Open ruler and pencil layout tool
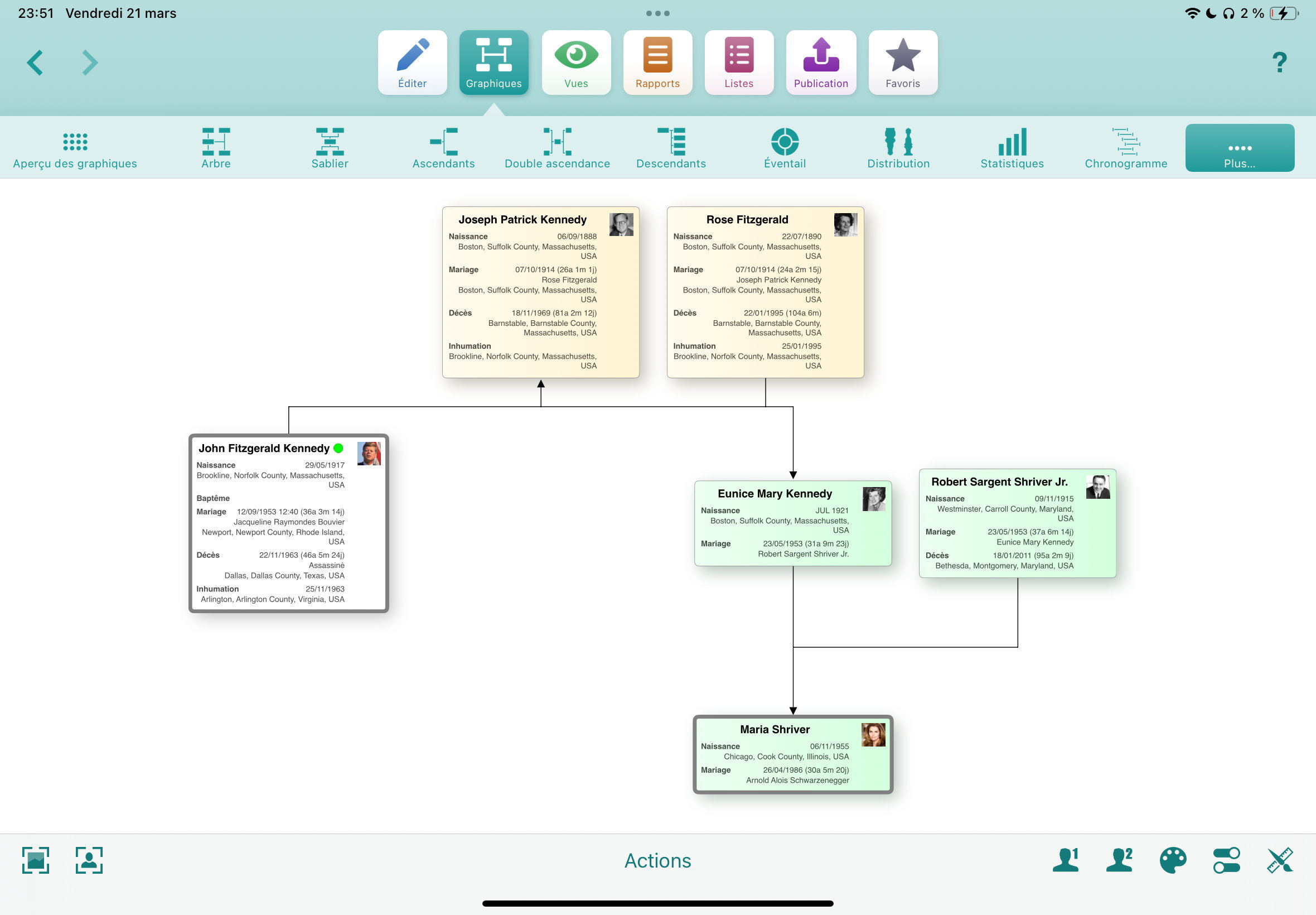 [1280, 860]
